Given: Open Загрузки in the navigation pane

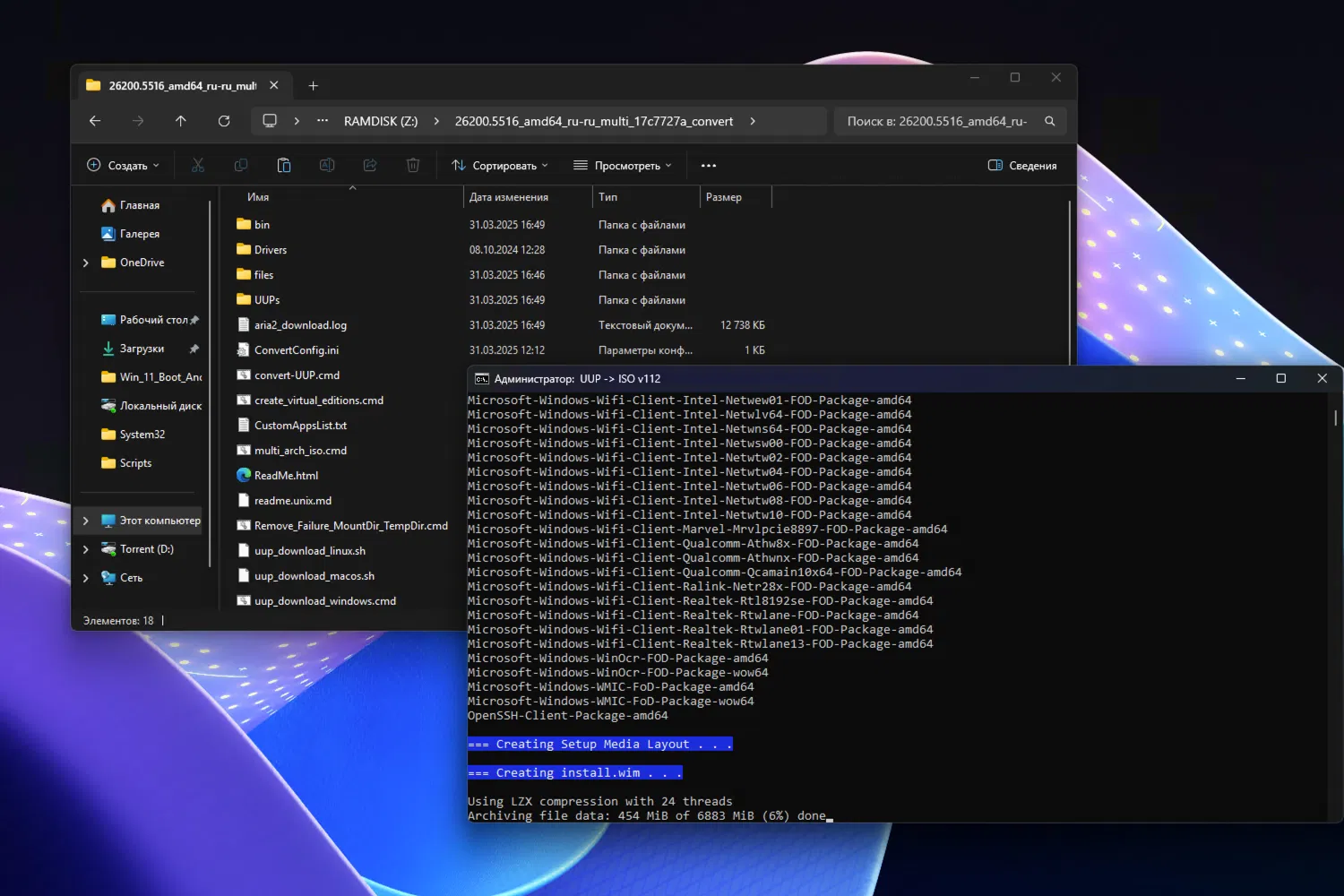Looking at the screenshot, I should click(143, 349).
